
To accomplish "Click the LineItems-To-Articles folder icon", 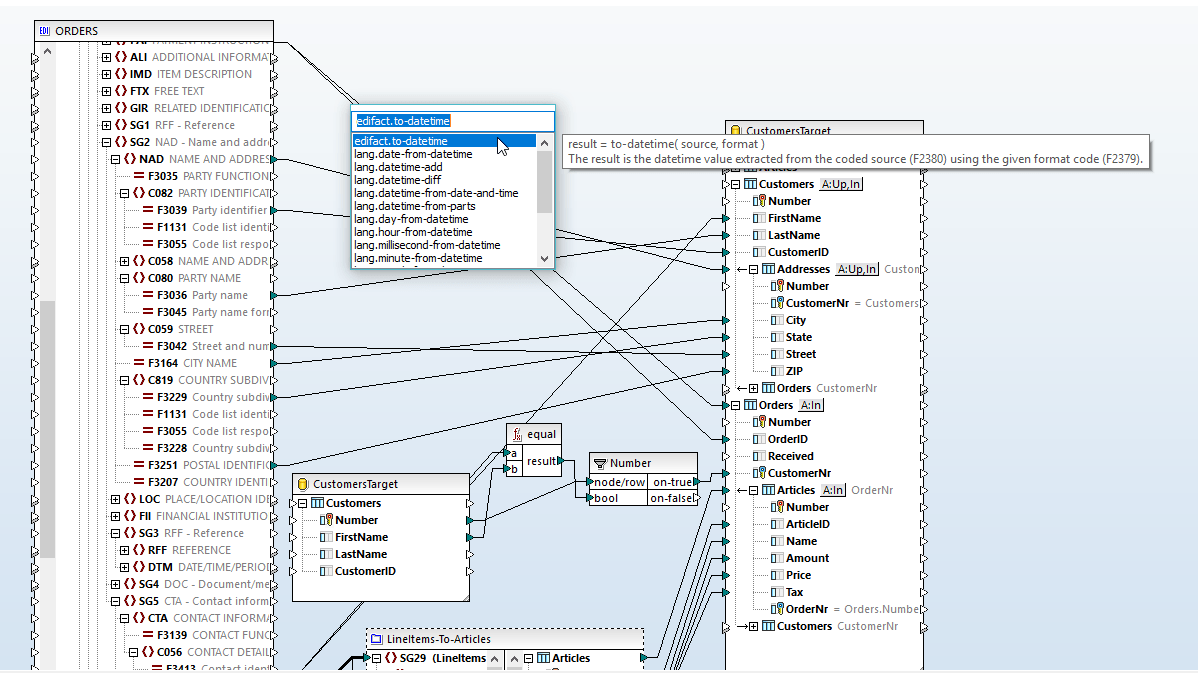I will pyautogui.click(x=375, y=639).
